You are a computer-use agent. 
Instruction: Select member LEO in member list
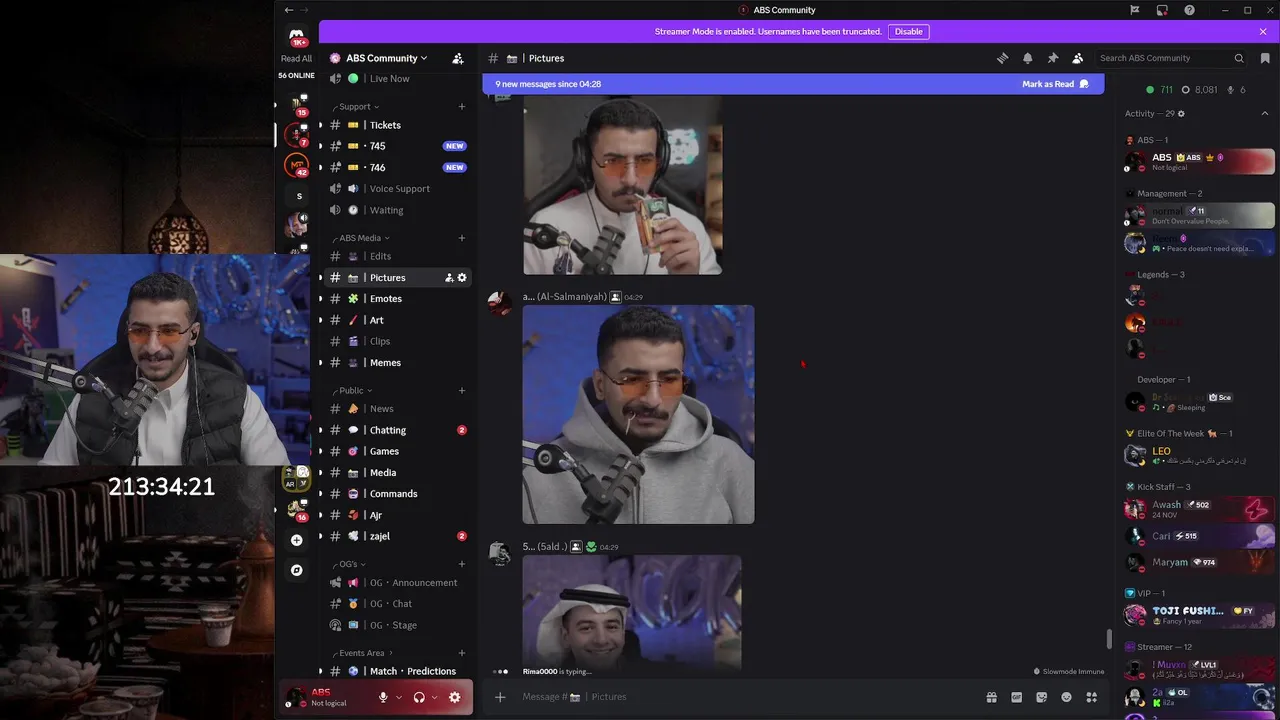pos(1199,455)
